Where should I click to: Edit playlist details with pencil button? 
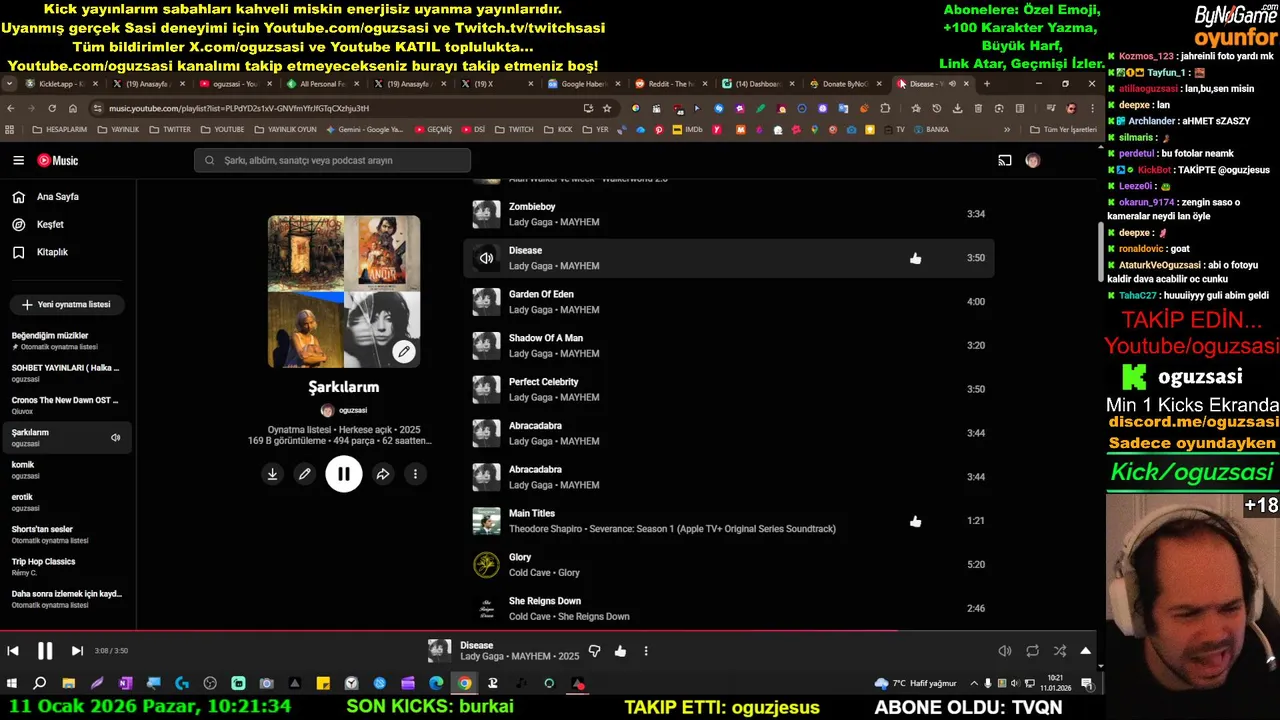pyautogui.click(x=305, y=474)
